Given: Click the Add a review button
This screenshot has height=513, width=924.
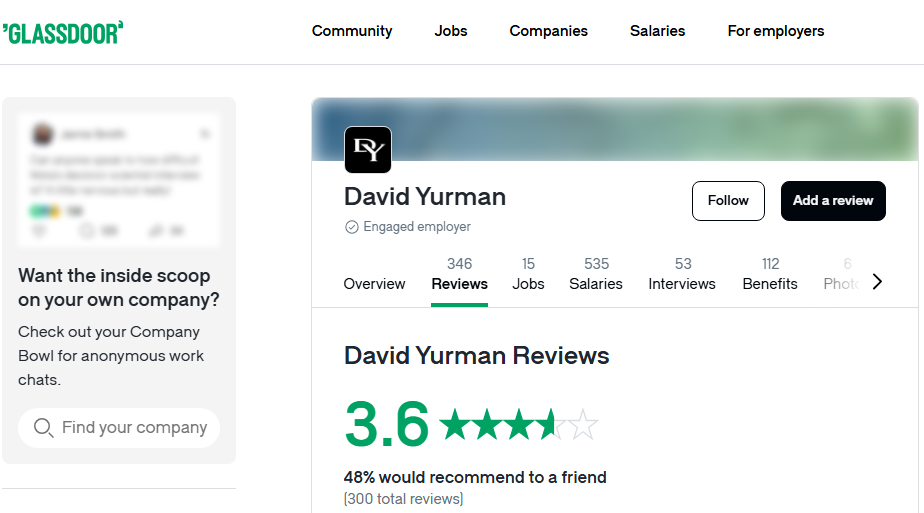Looking at the screenshot, I should 833,201.
